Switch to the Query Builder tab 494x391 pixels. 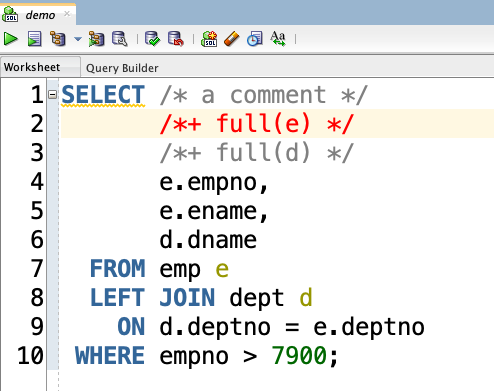(122, 68)
